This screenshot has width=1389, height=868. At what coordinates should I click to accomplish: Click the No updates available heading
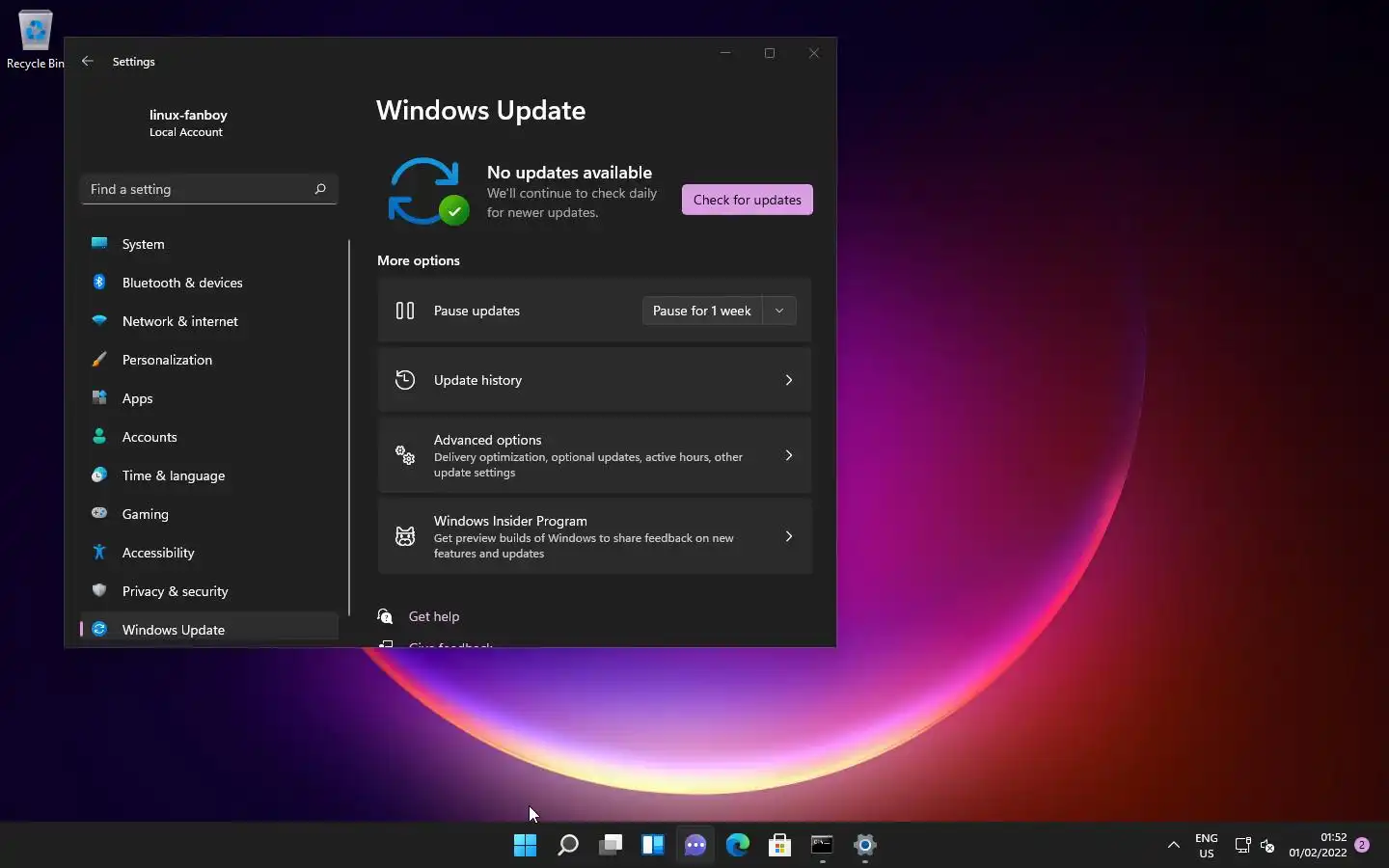click(x=569, y=173)
